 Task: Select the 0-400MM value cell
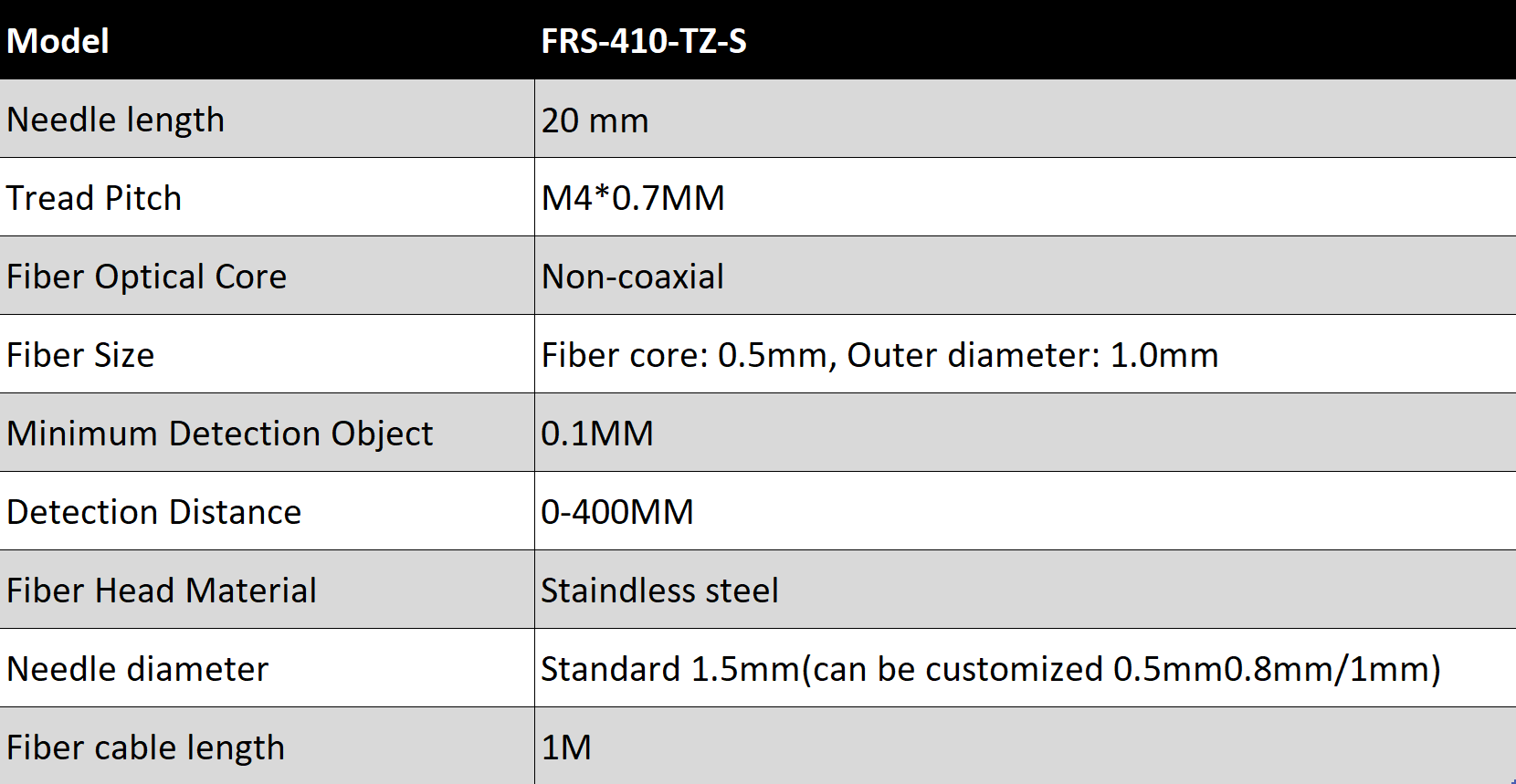1025,511
